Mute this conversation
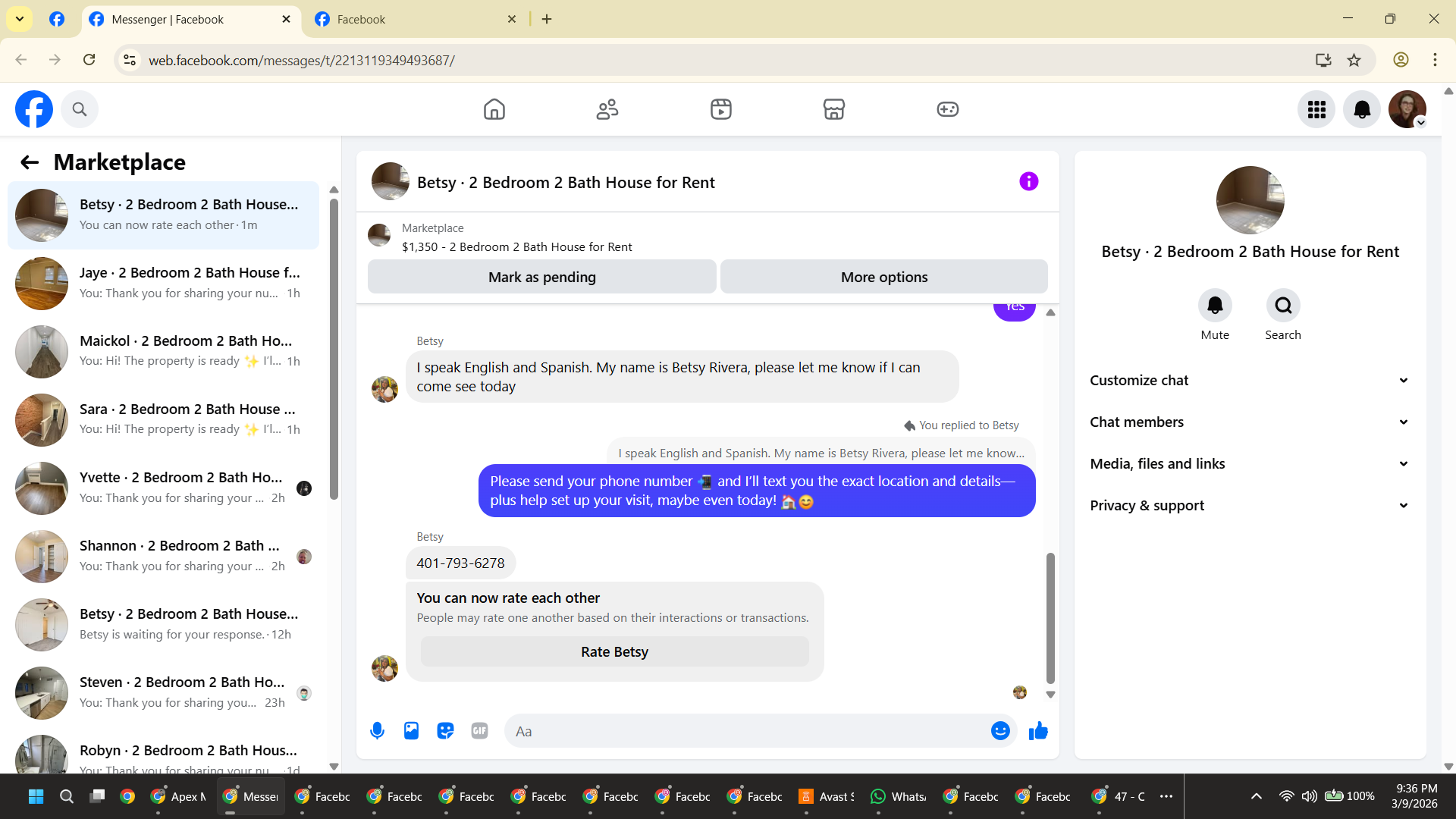This screenshot has height=819, width=1456. 1215,306
